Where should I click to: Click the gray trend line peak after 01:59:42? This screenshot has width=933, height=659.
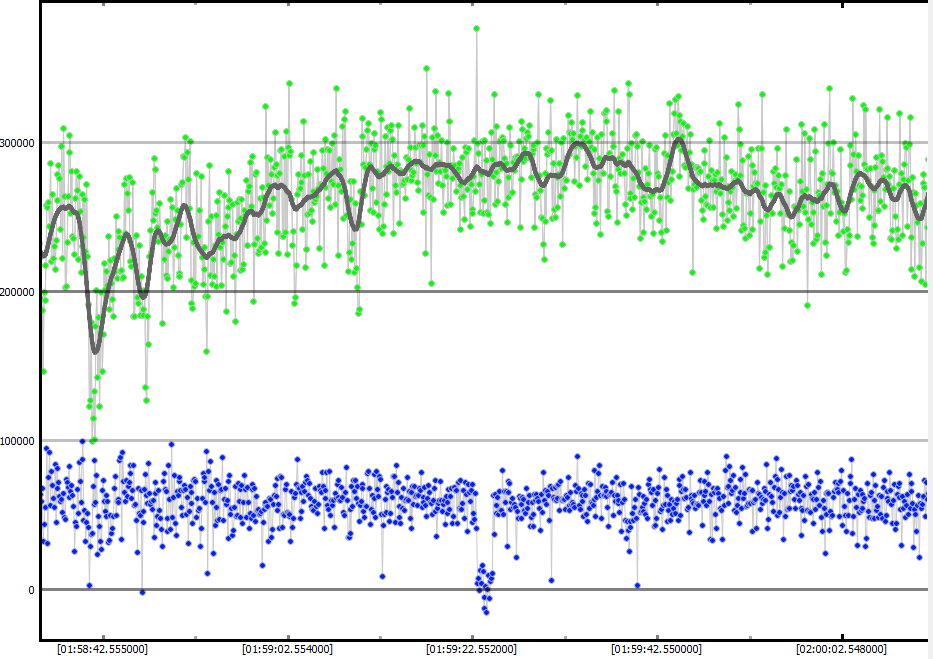point(680,139)
